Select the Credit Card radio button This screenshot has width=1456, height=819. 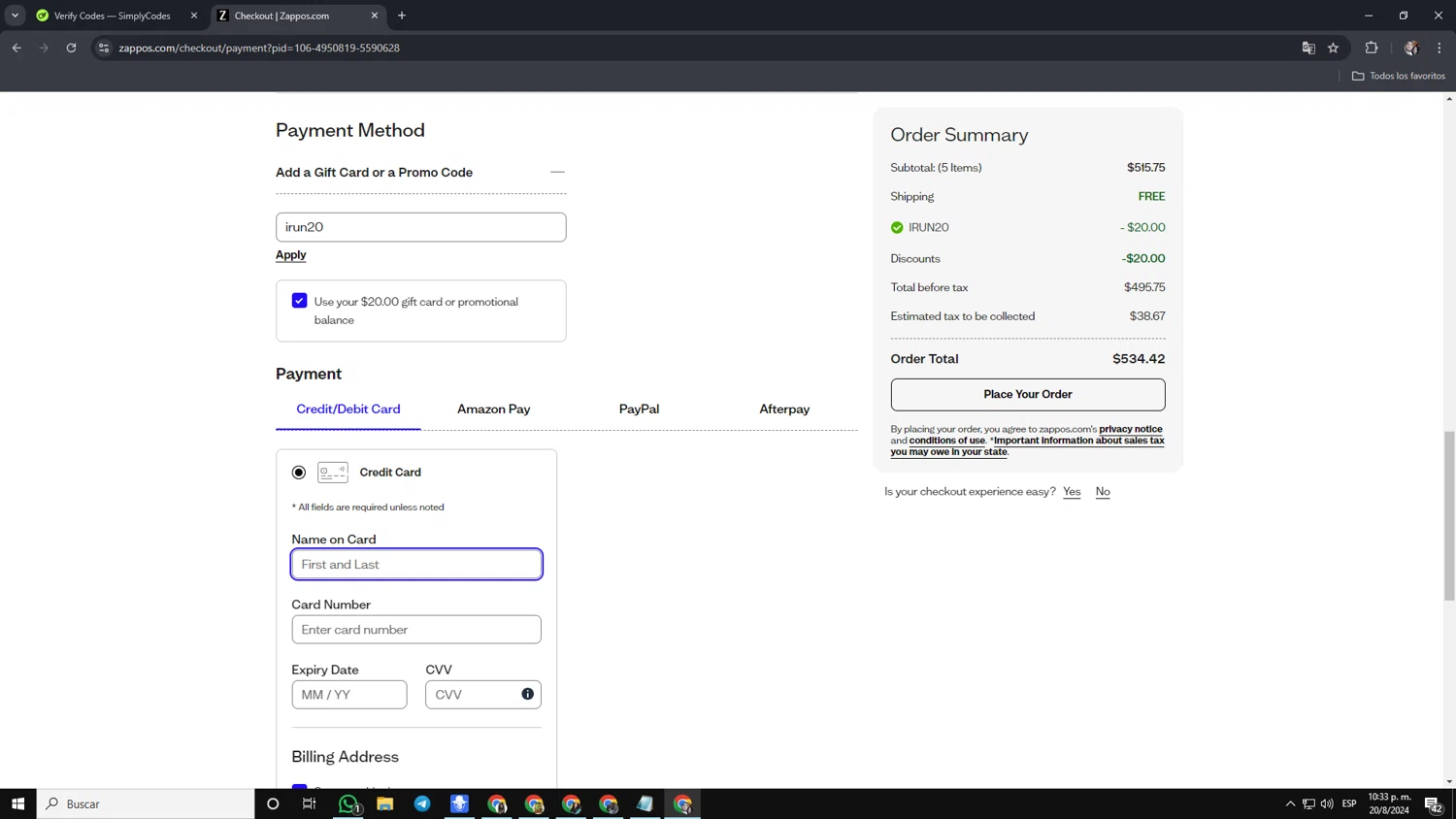(x=299, y=473)
